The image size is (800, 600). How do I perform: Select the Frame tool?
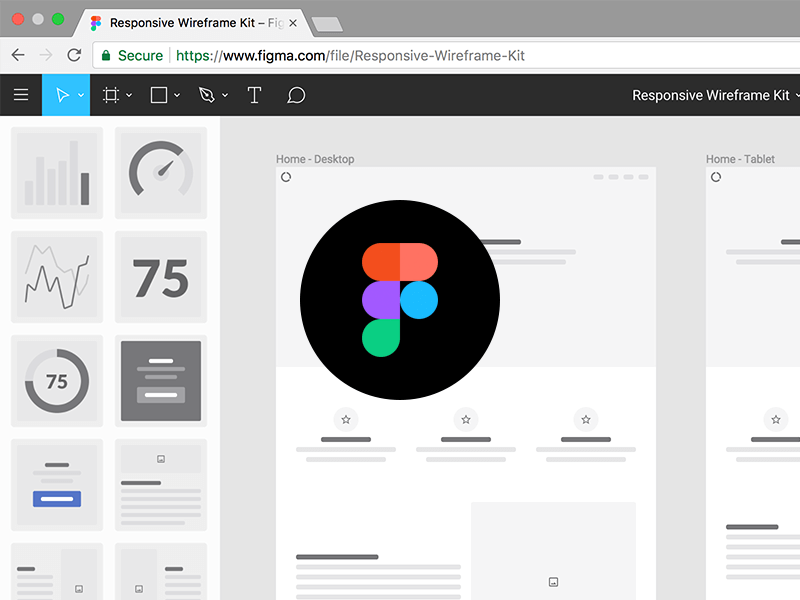[x=111, y=95]
